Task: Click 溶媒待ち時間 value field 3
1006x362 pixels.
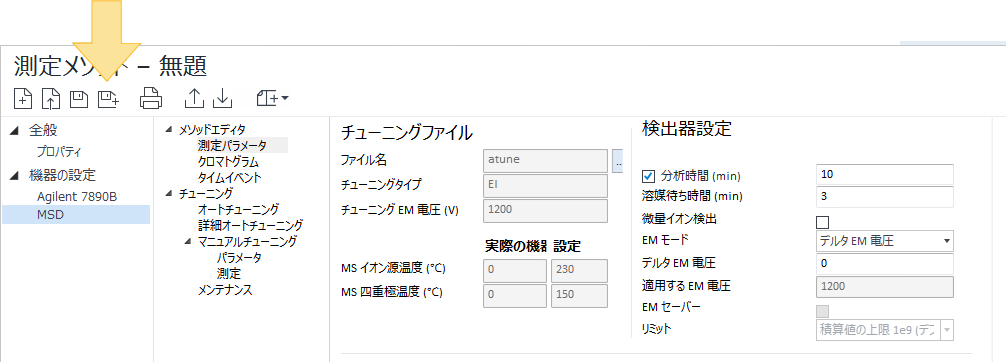Action: coord(885,196)
